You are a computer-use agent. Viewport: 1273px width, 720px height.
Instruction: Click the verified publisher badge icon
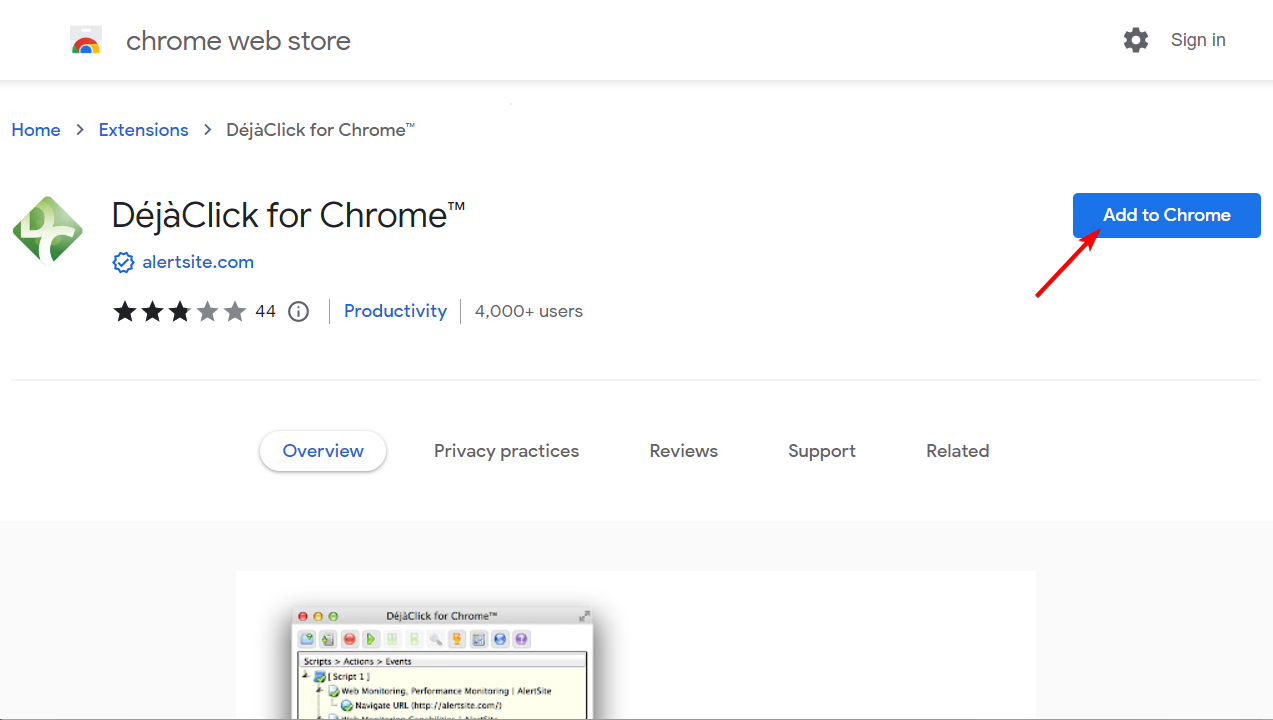point(123,262)
